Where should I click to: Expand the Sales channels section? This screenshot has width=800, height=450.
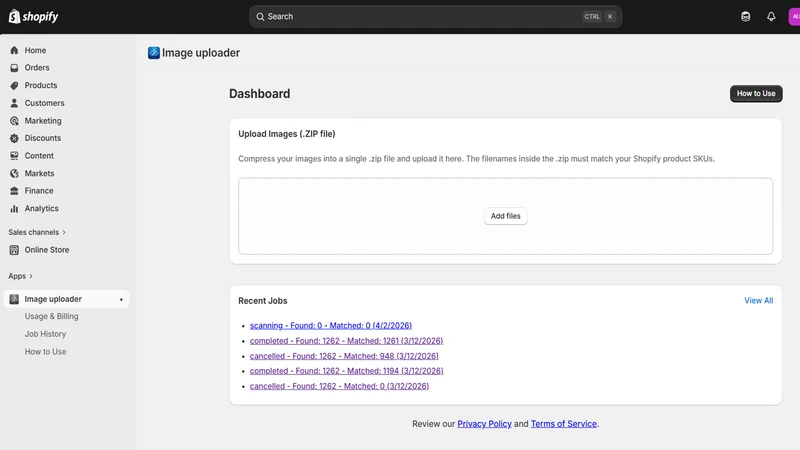[x=37, y=232]
